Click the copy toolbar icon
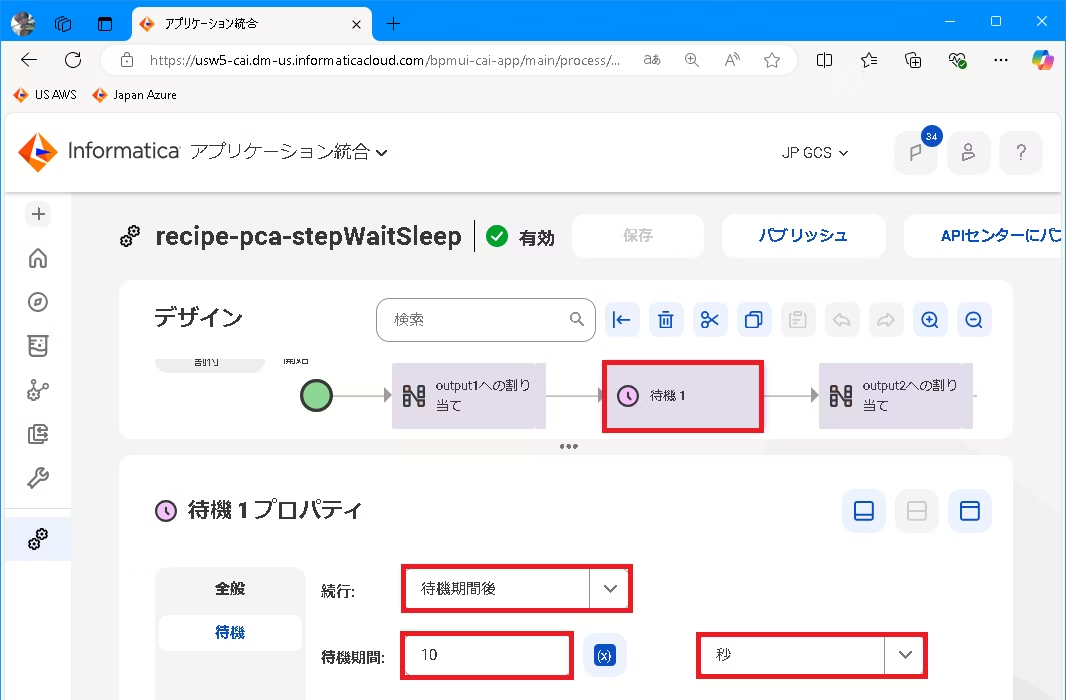Screen dimensions: 1066x700 (x=754, y=319)
